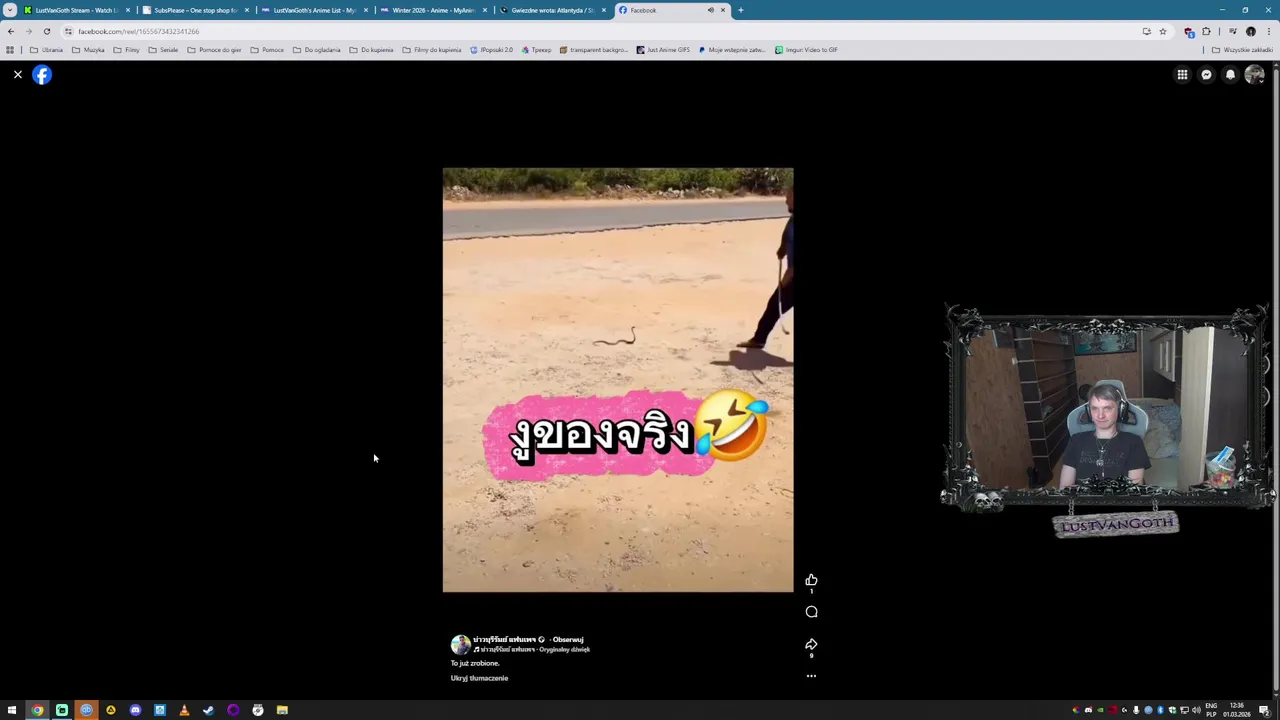Image resolution: width=1280 pixels, height=720 pixels.
Task: Open the browser extensions puzzle icon
Action: 1205,31
